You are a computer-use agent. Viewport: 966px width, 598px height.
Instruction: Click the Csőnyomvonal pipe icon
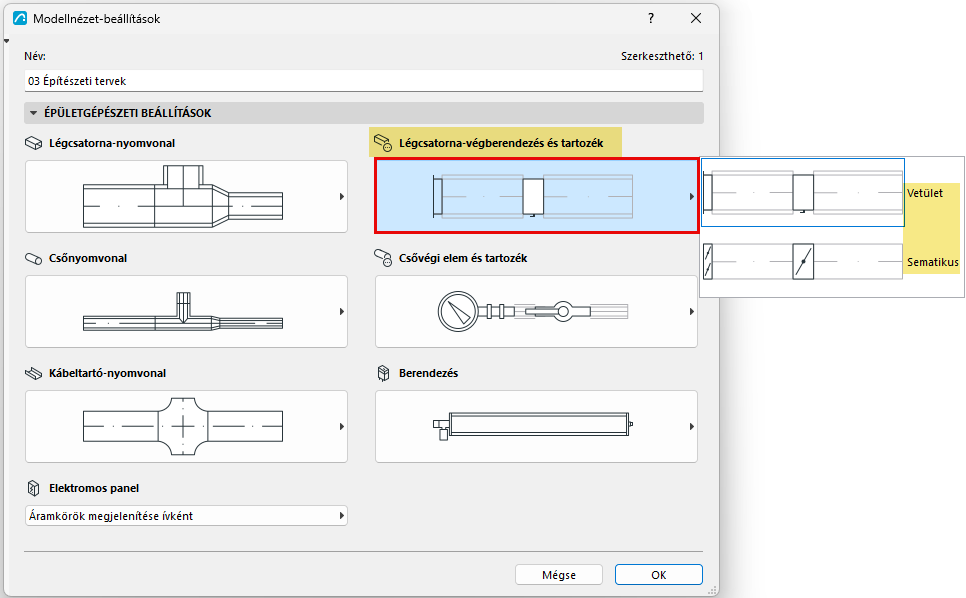pos(33,258)
